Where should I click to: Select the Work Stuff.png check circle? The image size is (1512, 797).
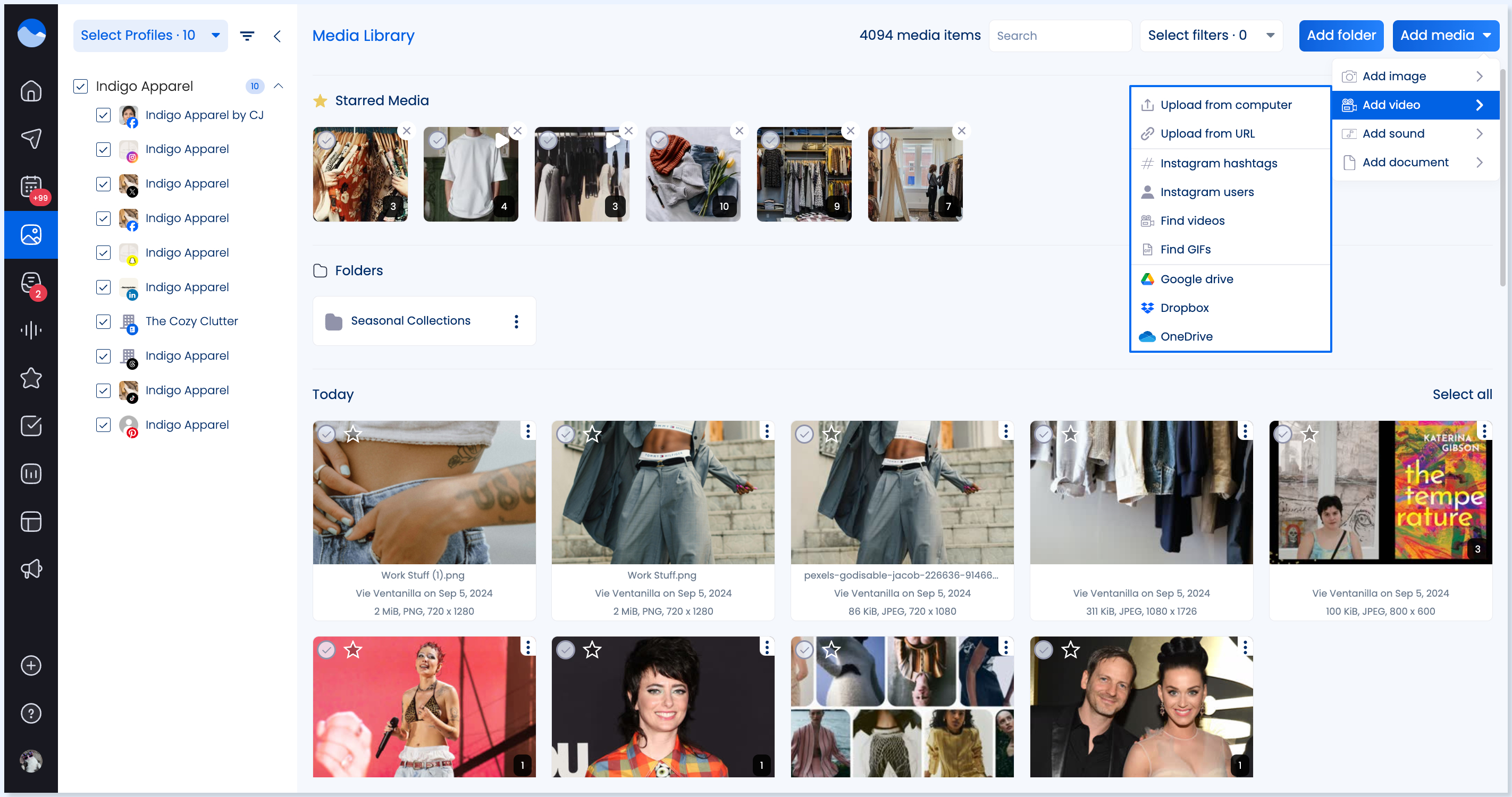click(565, 434)
